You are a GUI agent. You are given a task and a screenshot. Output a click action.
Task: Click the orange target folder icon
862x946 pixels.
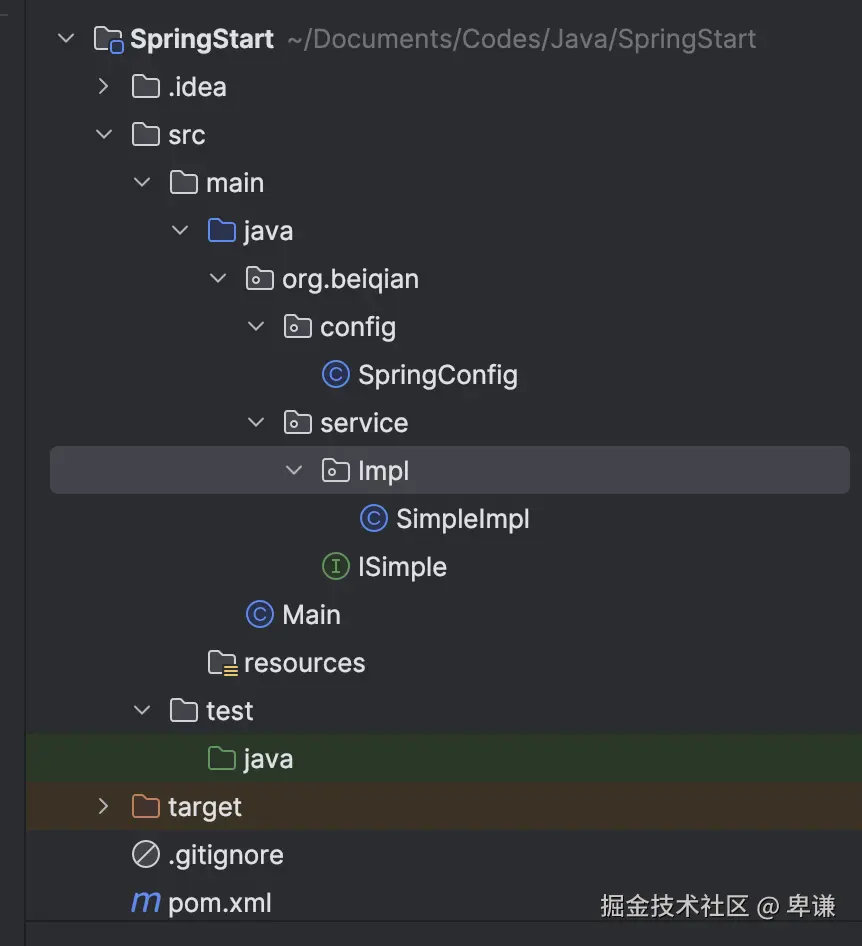coord(146,807)
